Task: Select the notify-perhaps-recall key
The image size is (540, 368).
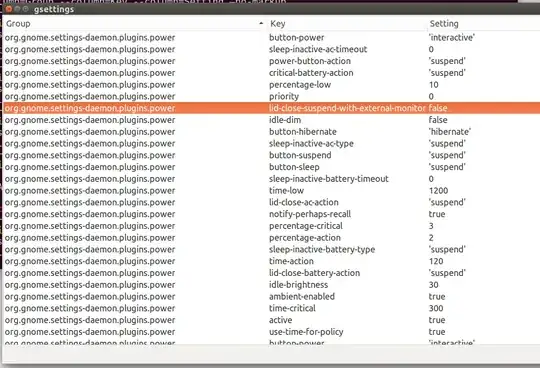Action: [310, 214]
